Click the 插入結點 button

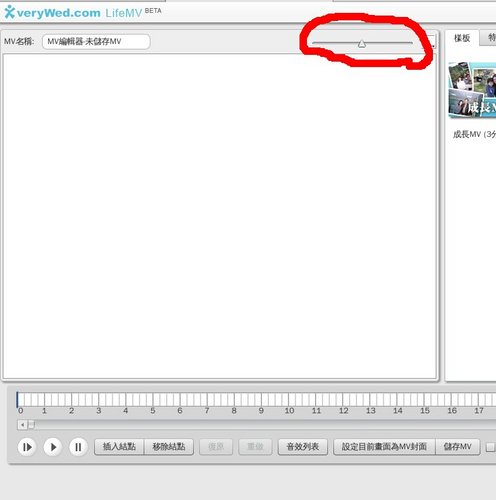(x=119, y=447)
